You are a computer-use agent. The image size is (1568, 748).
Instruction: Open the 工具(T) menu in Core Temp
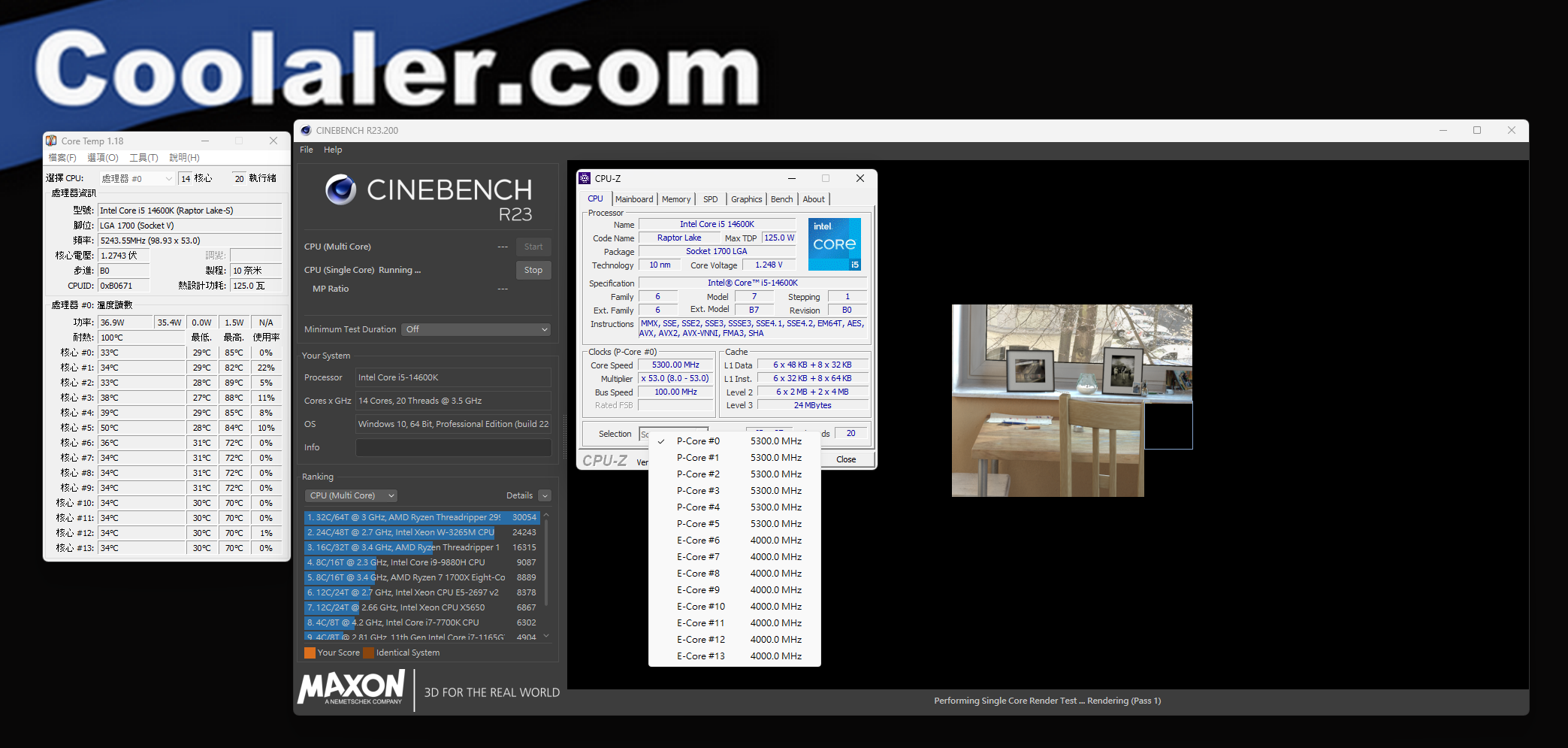[x=144, y=158]
